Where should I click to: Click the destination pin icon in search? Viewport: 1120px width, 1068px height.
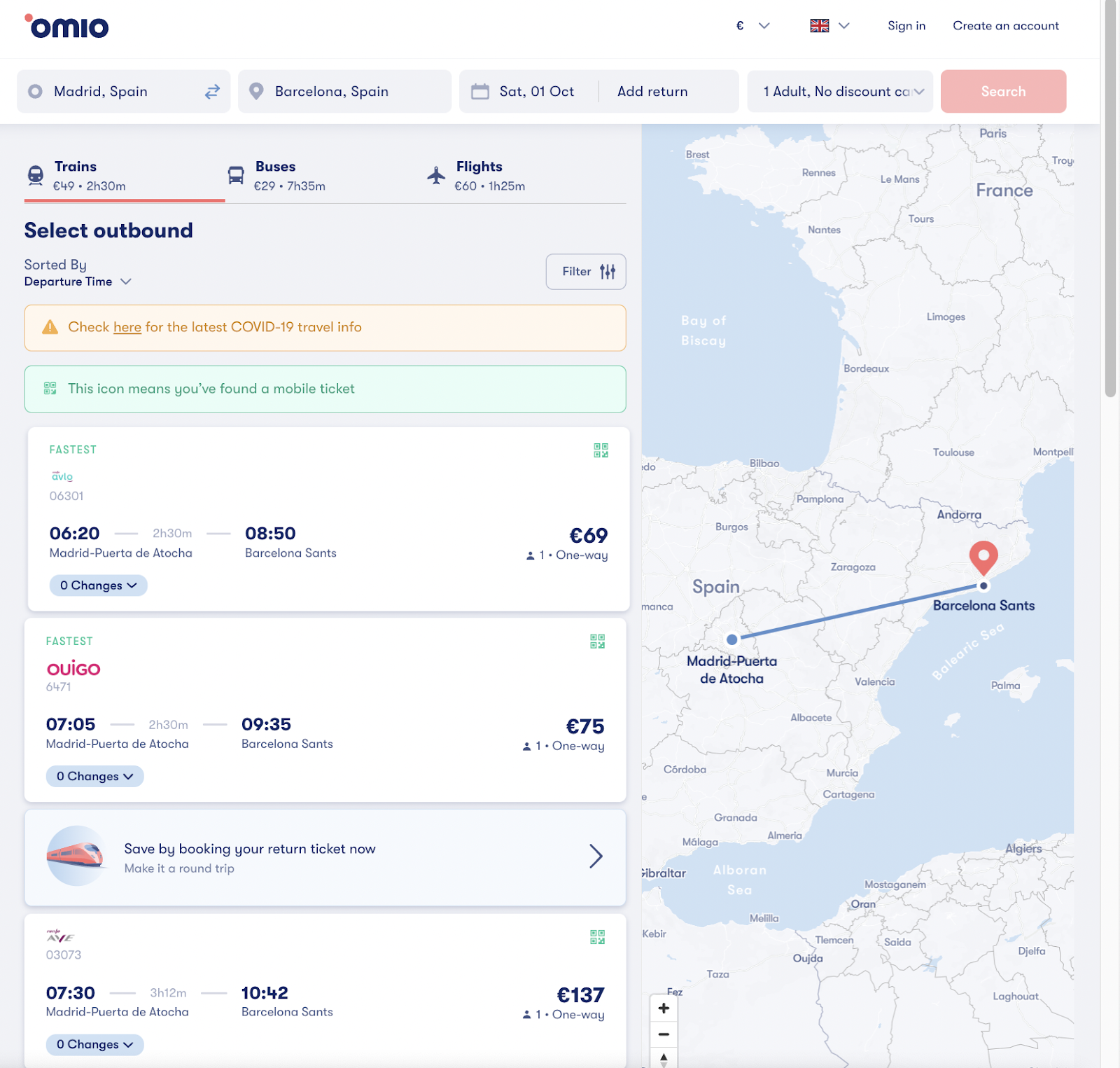tap(256, 92)
